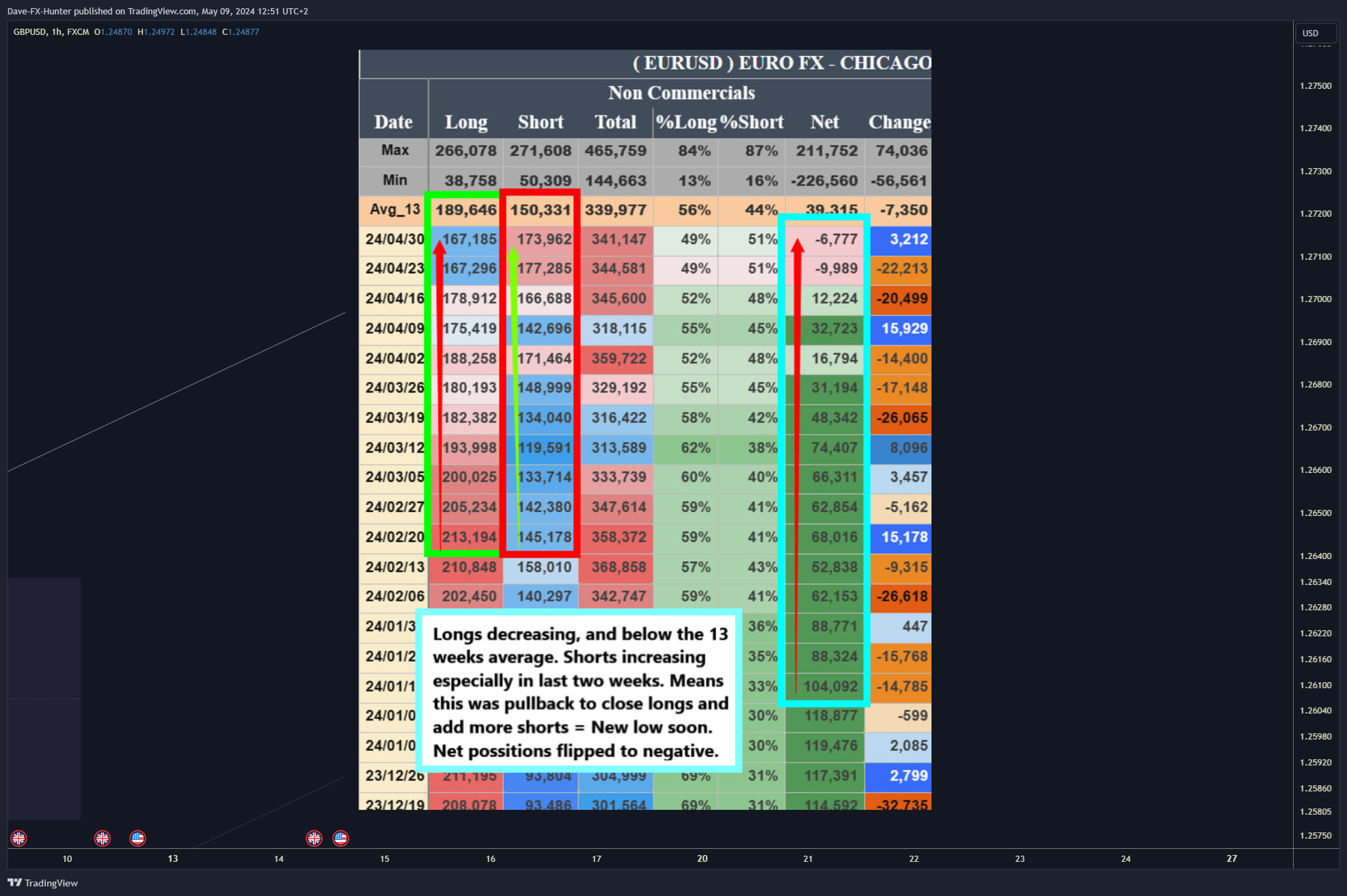Click the Max long value 266,078
1347x896 pixels.
pos(465,150)
